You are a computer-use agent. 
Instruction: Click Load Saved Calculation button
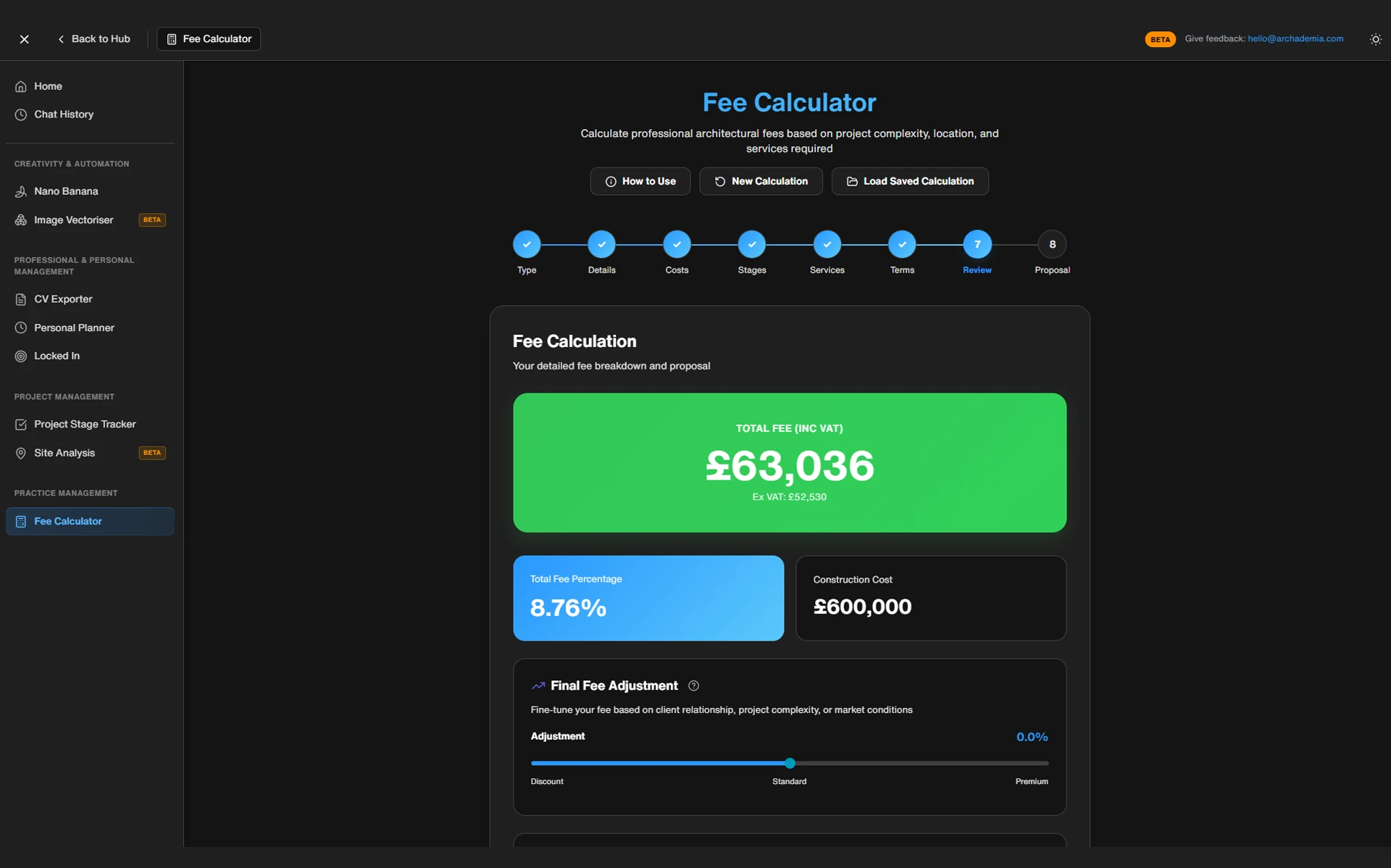tap(910, 181)
